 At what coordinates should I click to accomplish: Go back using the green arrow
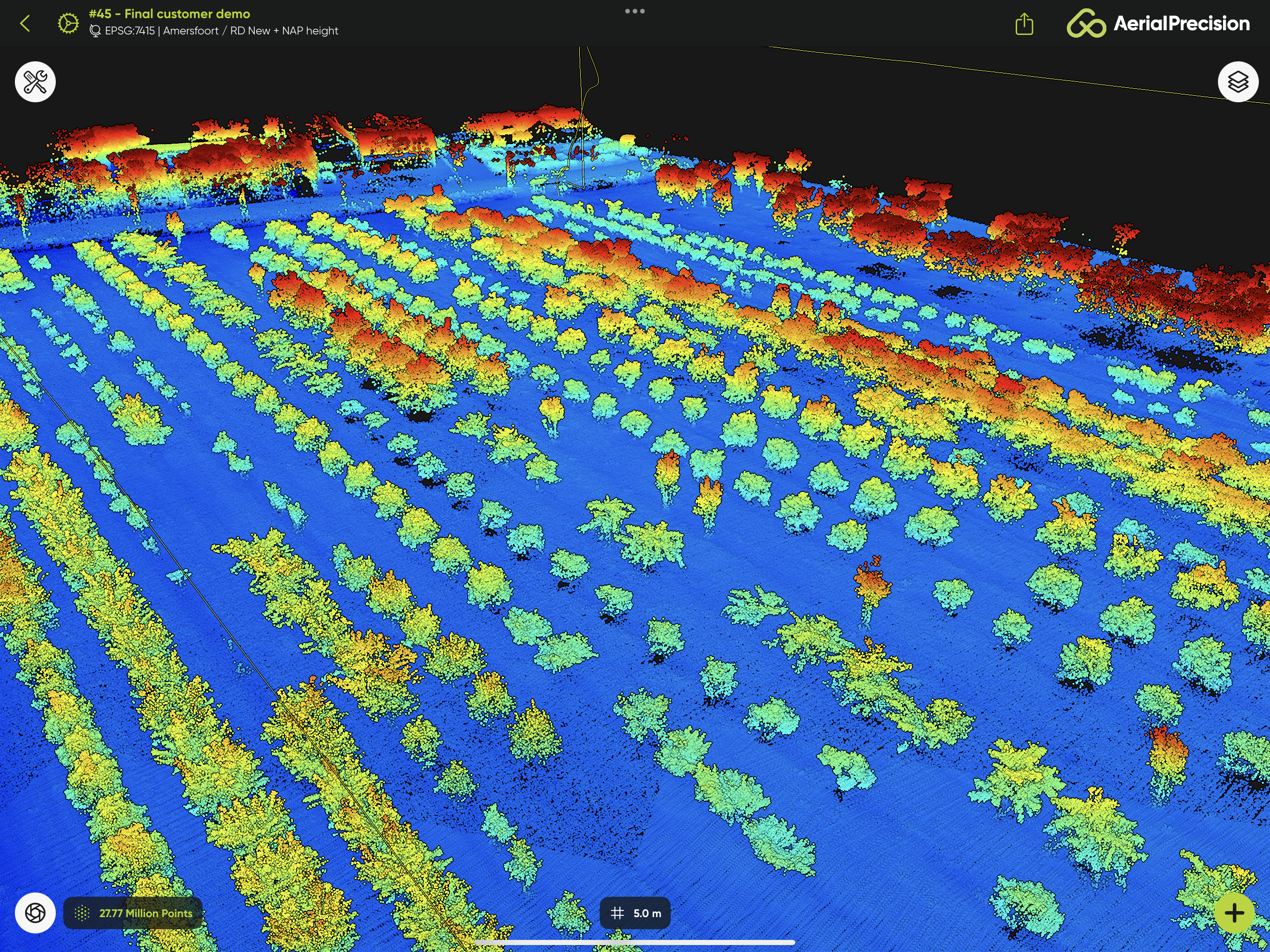(x=25, y=24)
